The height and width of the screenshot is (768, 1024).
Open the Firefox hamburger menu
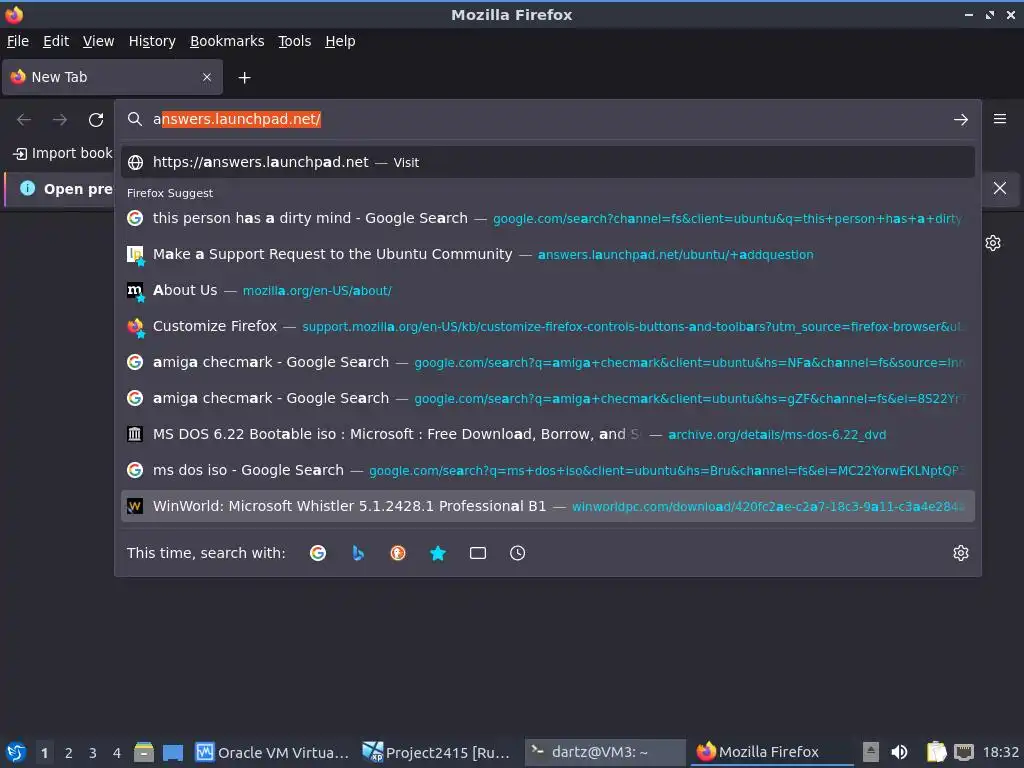(x=1000, y=119)
